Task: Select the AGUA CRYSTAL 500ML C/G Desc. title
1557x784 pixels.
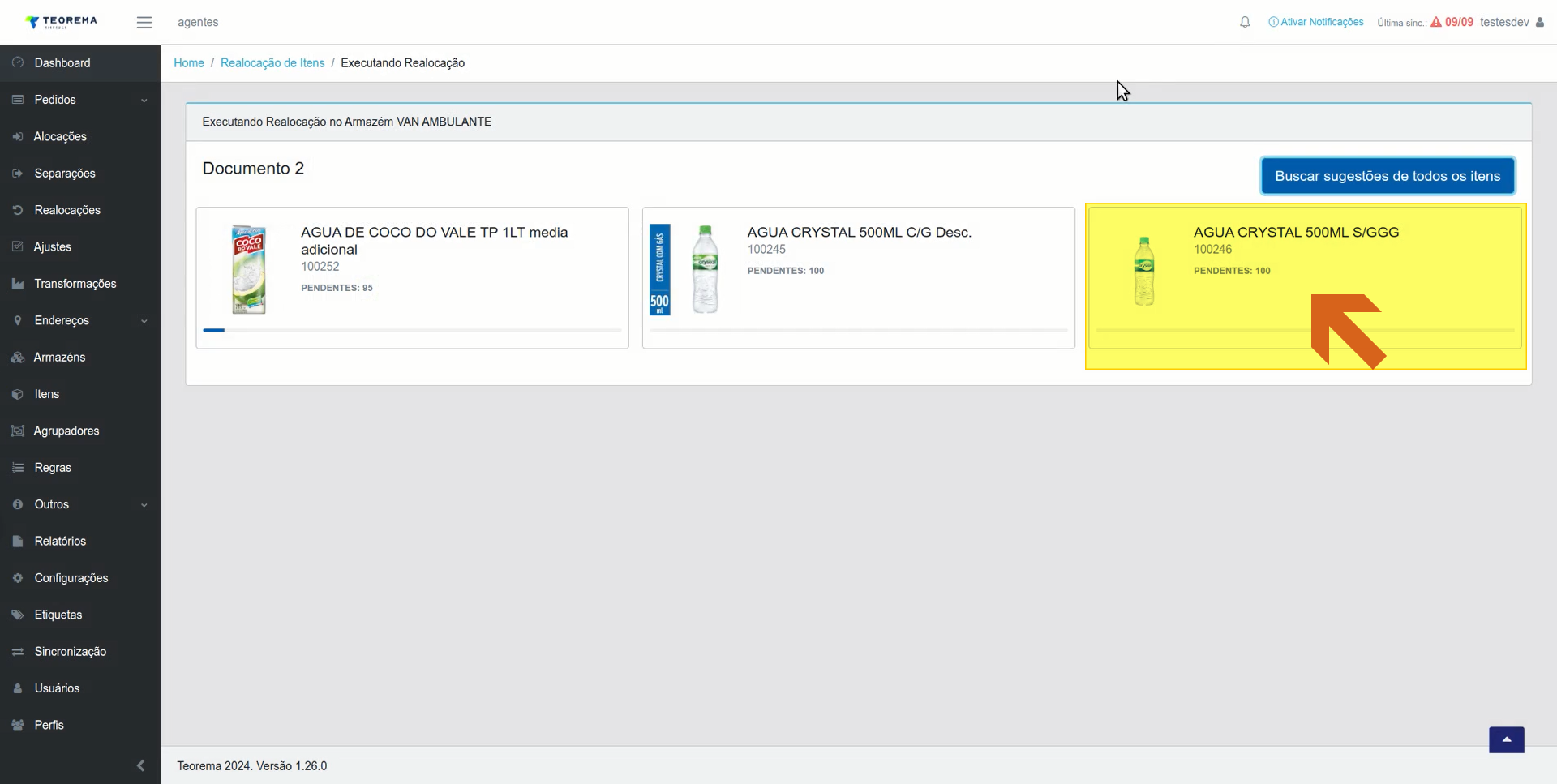Action: pyautogui.click(x=860, y=232)
